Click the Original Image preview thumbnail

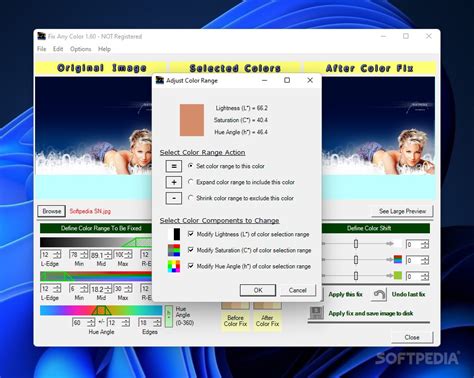[x=94, y=126]
